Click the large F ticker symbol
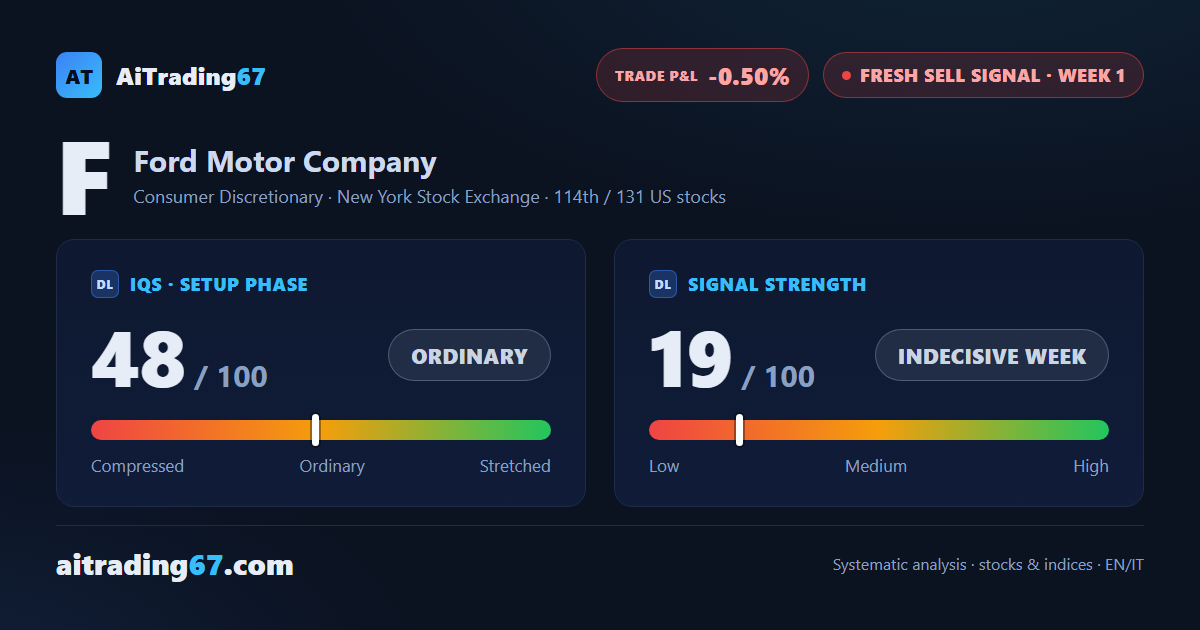 pos(84,180)
